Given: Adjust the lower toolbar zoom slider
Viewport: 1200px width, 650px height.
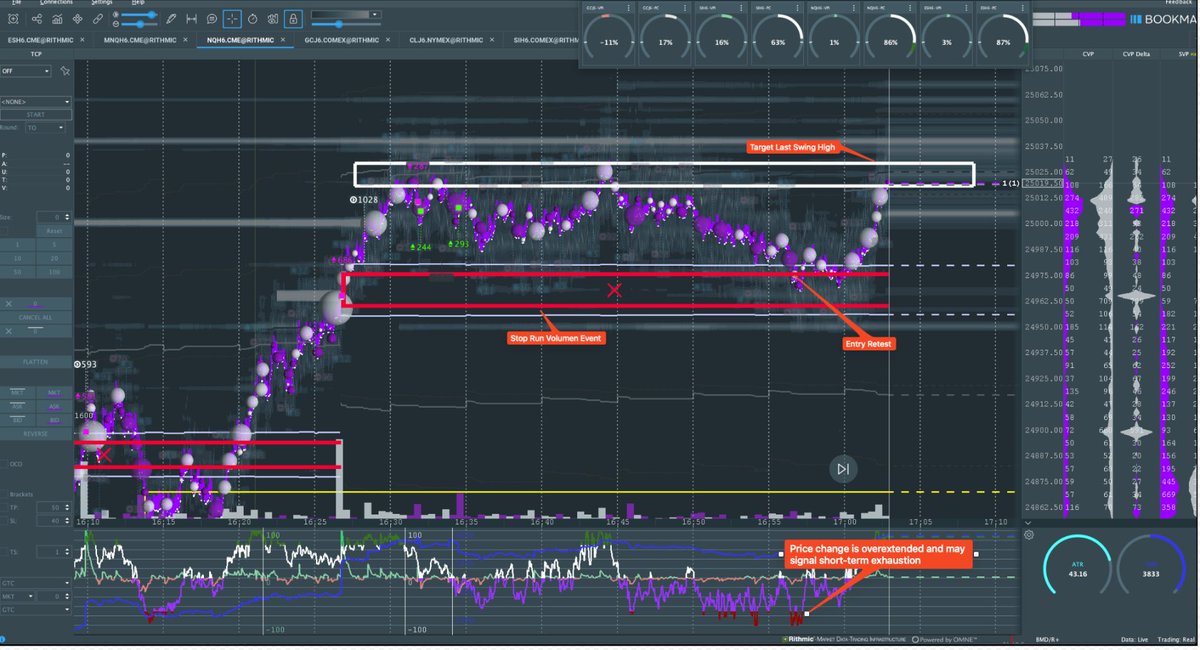Looking at the screenshot, I should click(x=139, y=24).
